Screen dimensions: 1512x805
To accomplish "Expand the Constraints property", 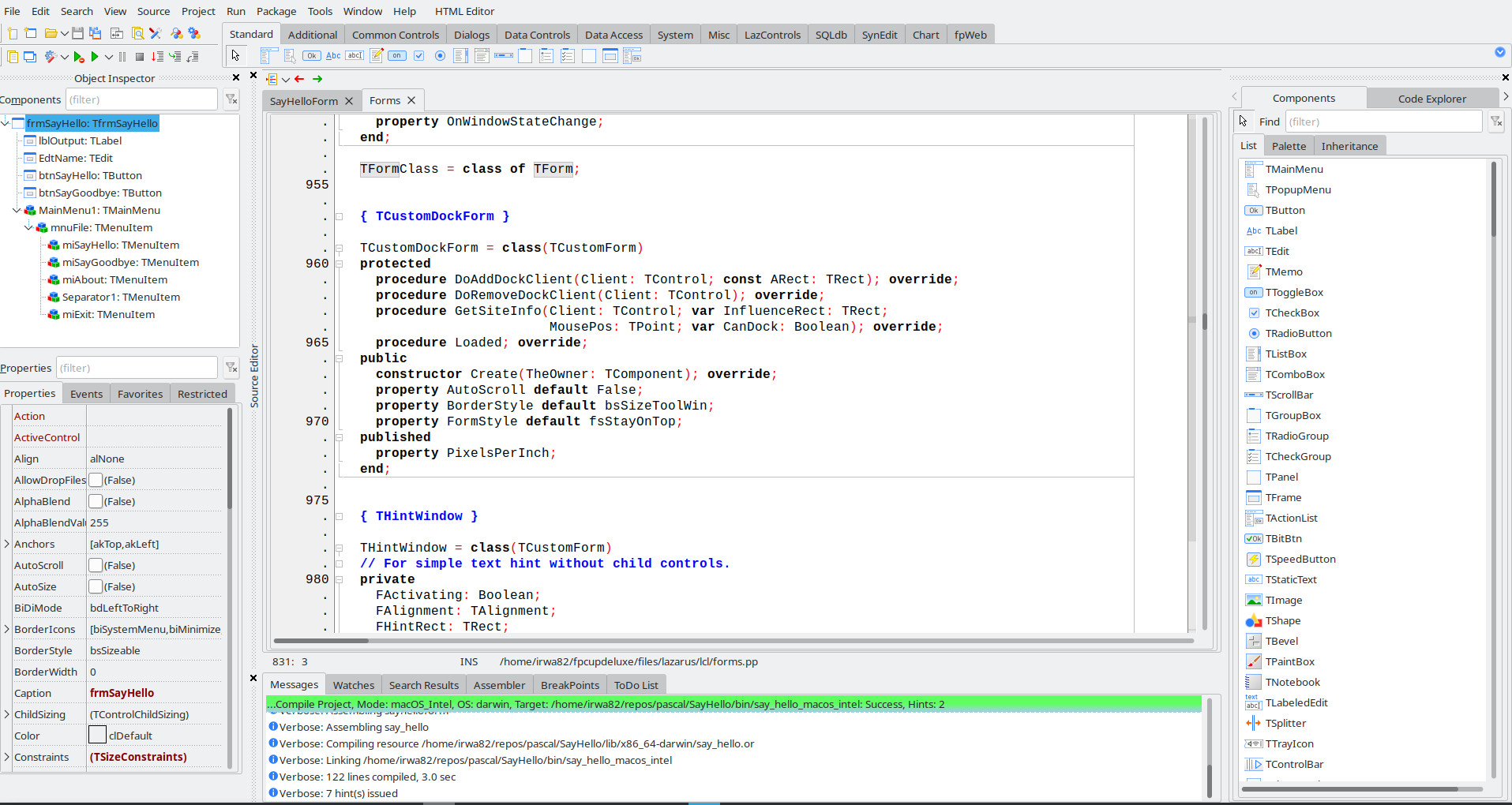I will click(6, 757).
